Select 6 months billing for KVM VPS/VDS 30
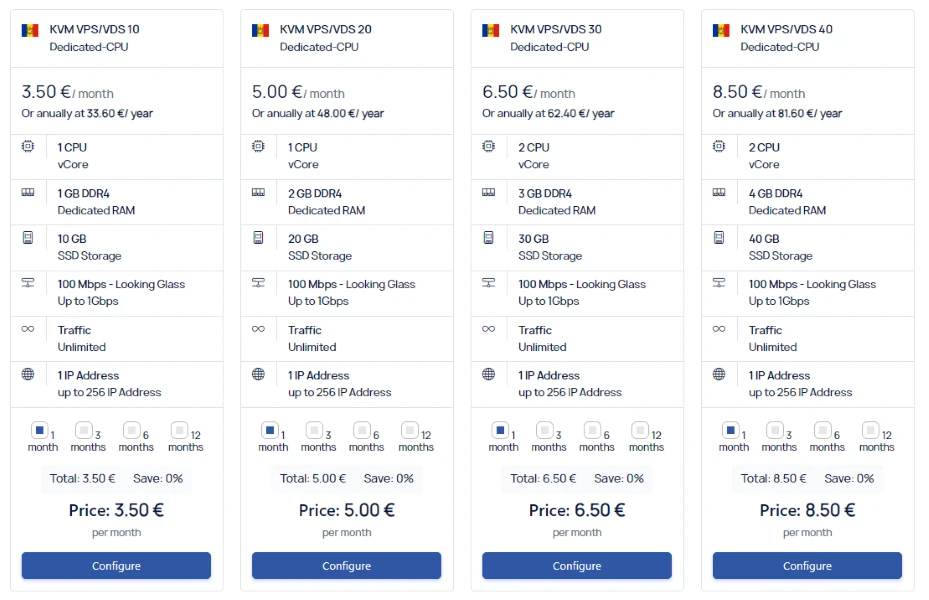This screenshot has width=929, height=600. point(591,431)
